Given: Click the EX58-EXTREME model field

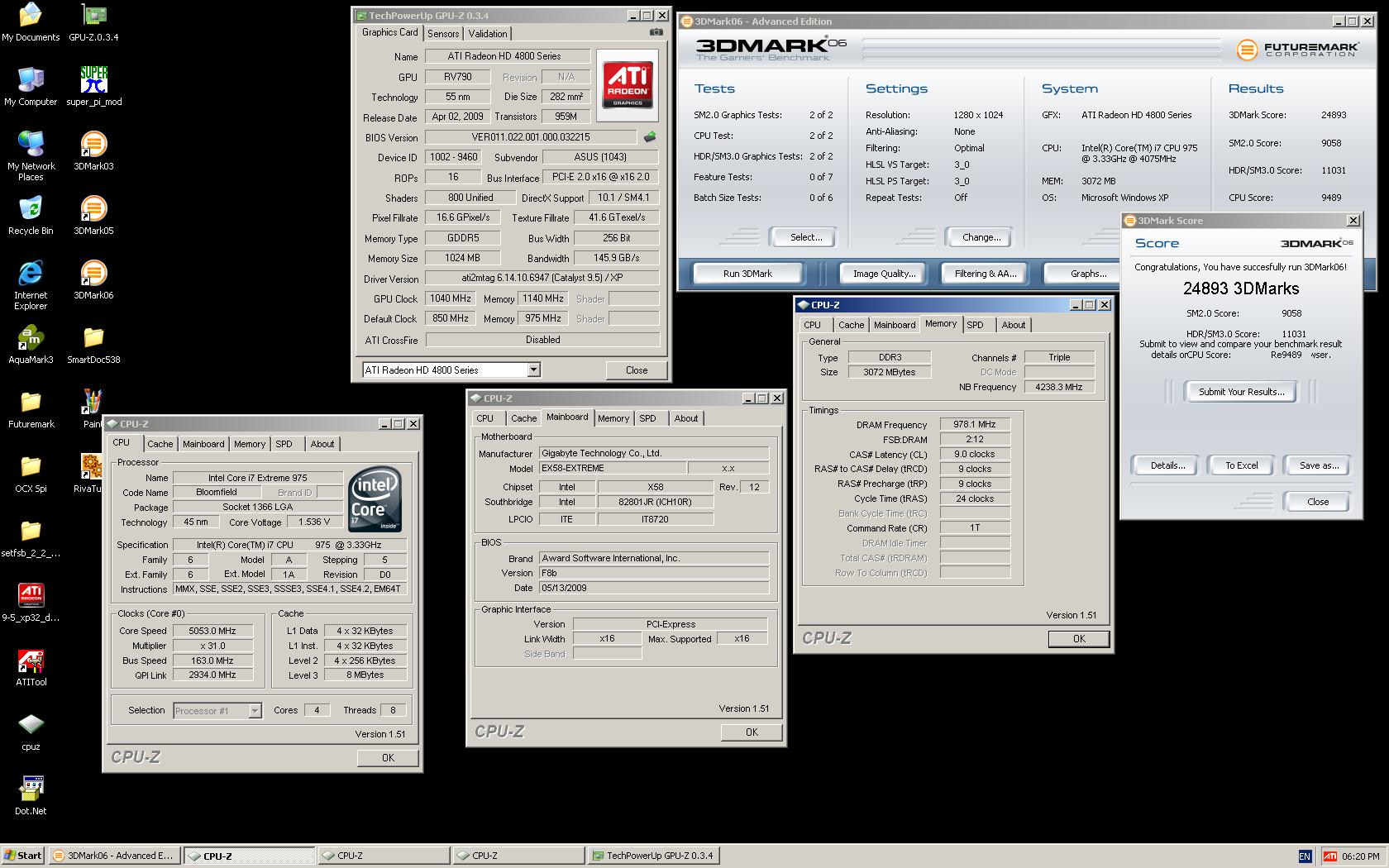Looking at the screenshot, I should pyautogui.click(x=613, y=468).
